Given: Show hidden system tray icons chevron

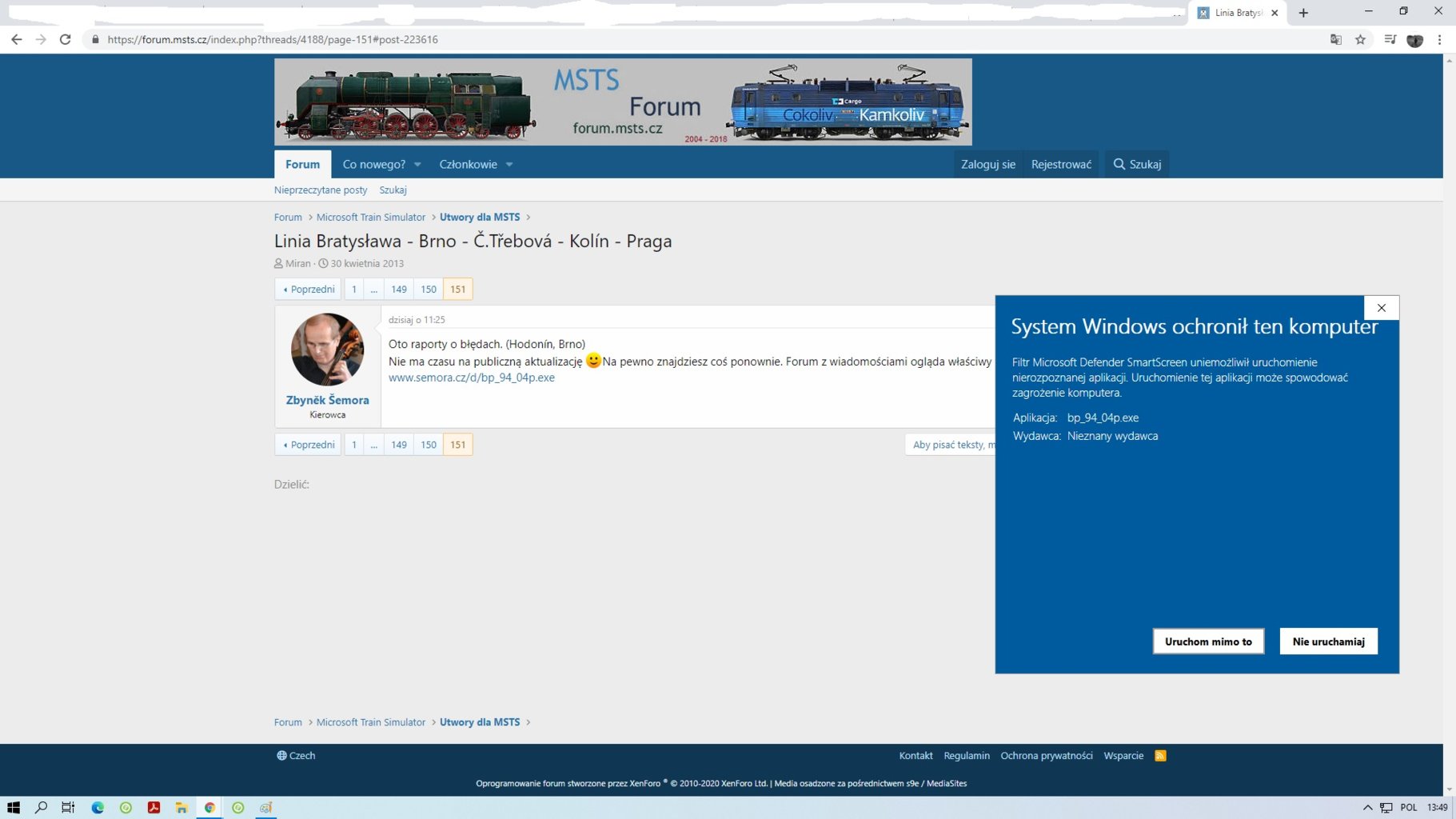Looking at the screenshot, I should [x=1367, y=808].
